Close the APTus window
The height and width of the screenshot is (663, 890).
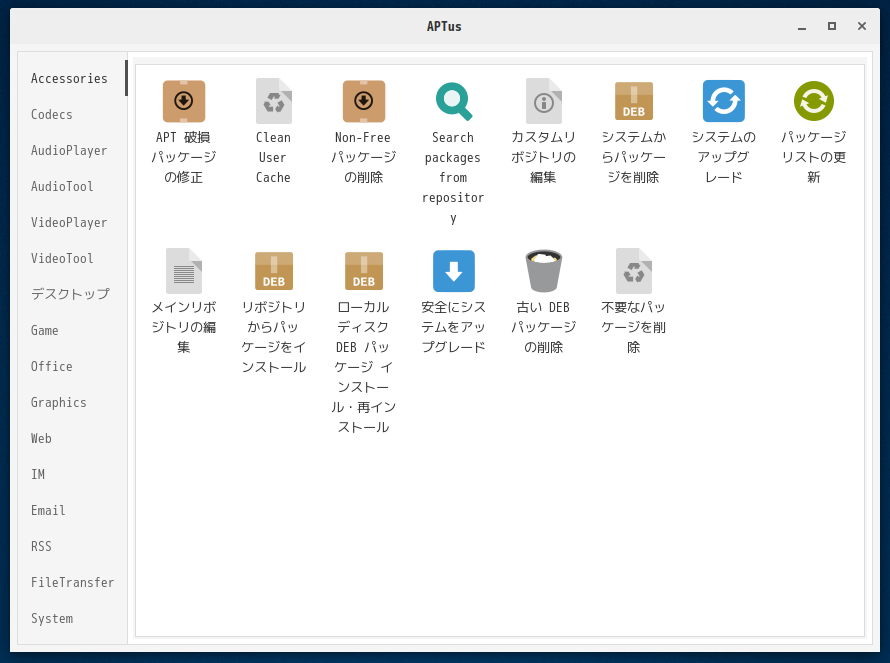[862, 26]
